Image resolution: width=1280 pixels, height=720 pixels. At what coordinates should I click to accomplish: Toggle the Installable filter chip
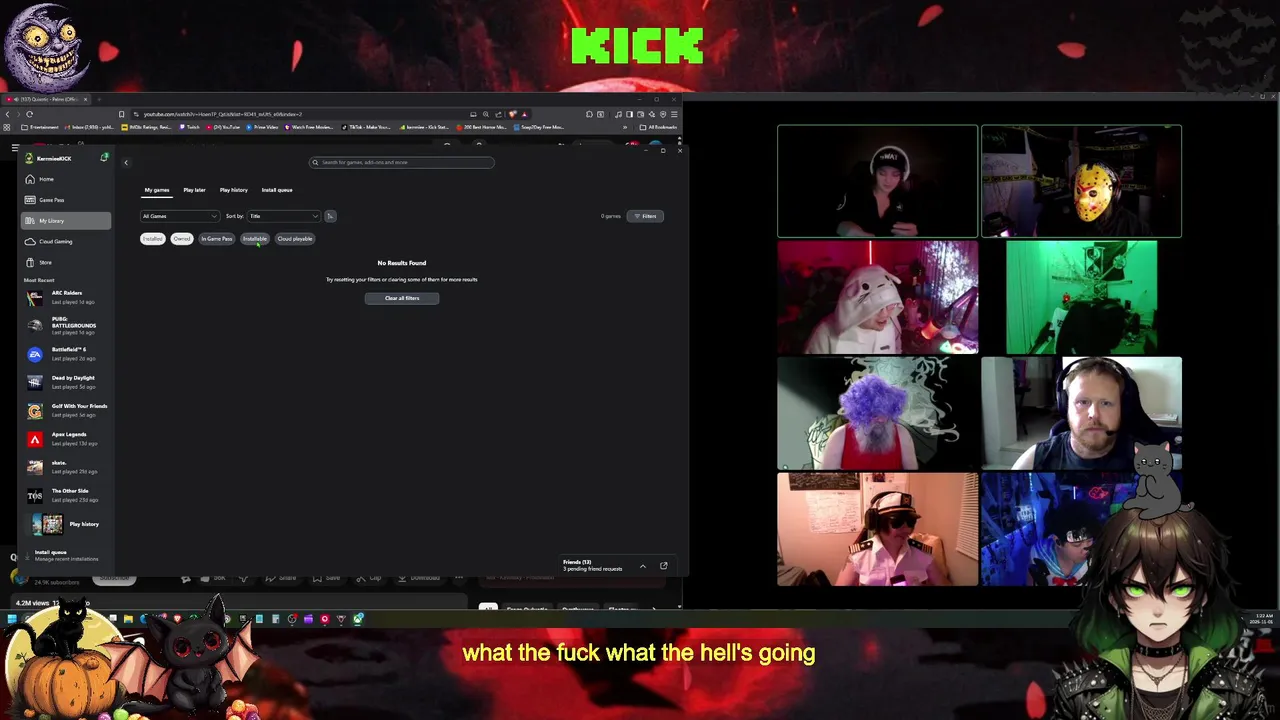[255, 239]
